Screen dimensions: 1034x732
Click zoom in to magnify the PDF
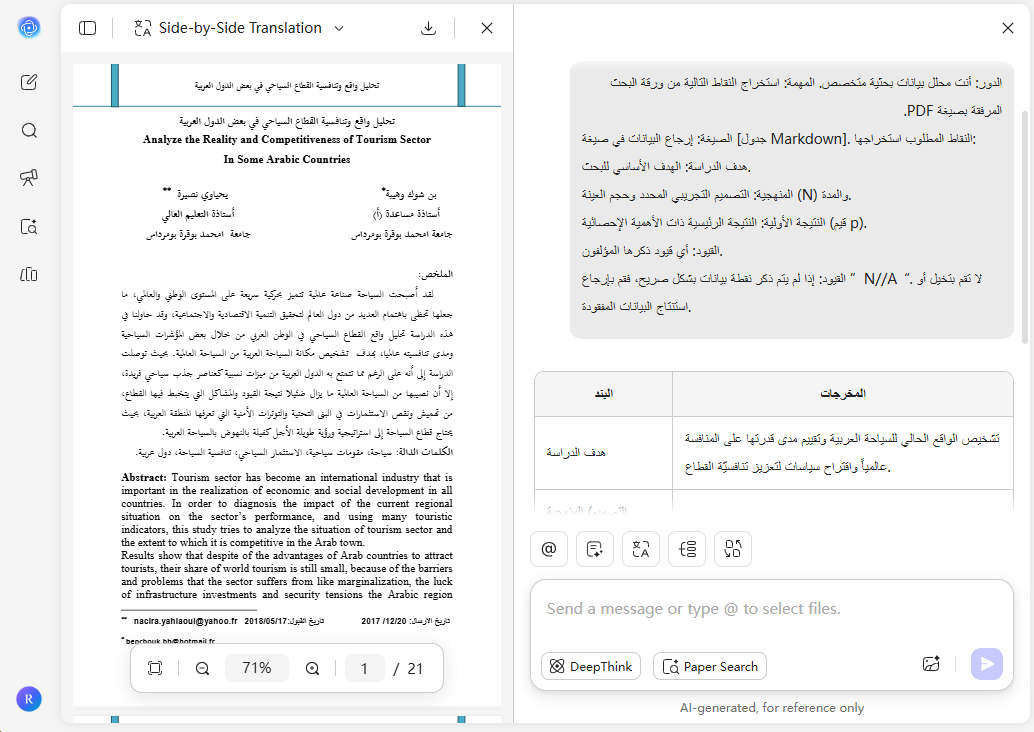(x=311, y=668)
